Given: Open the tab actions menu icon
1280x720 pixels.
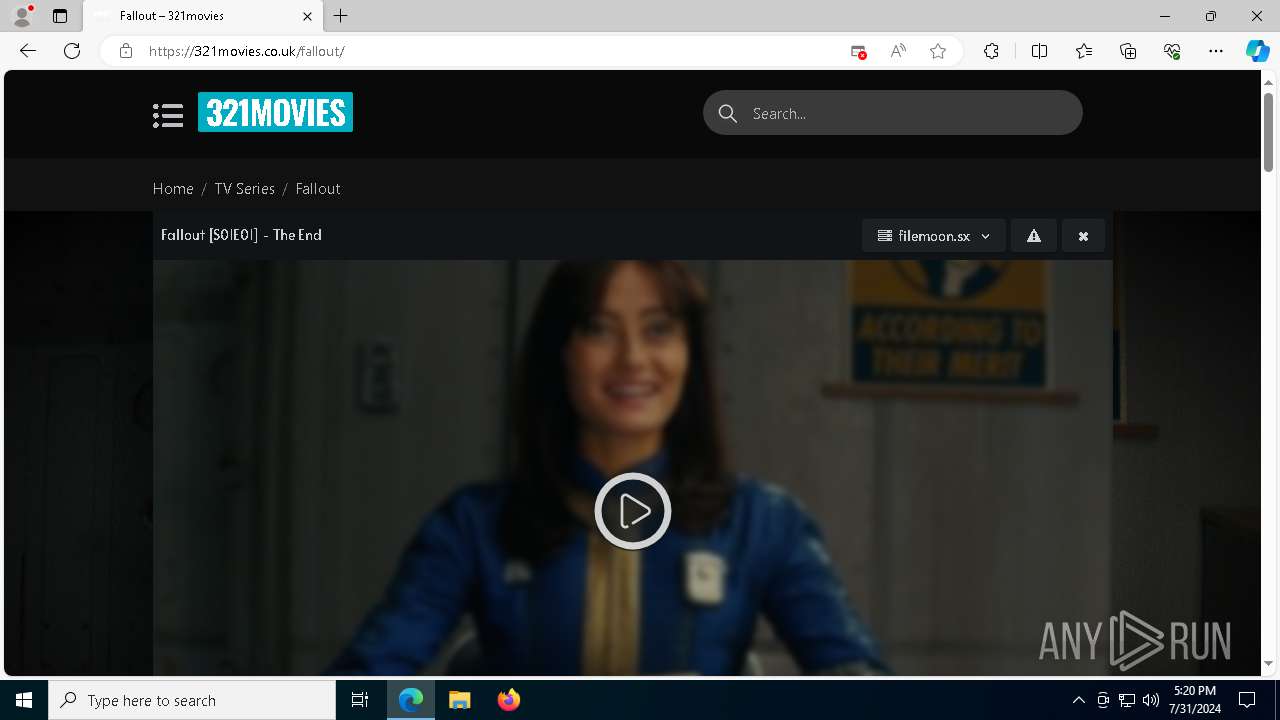Looking at the screenshot, I should point(60,16).
